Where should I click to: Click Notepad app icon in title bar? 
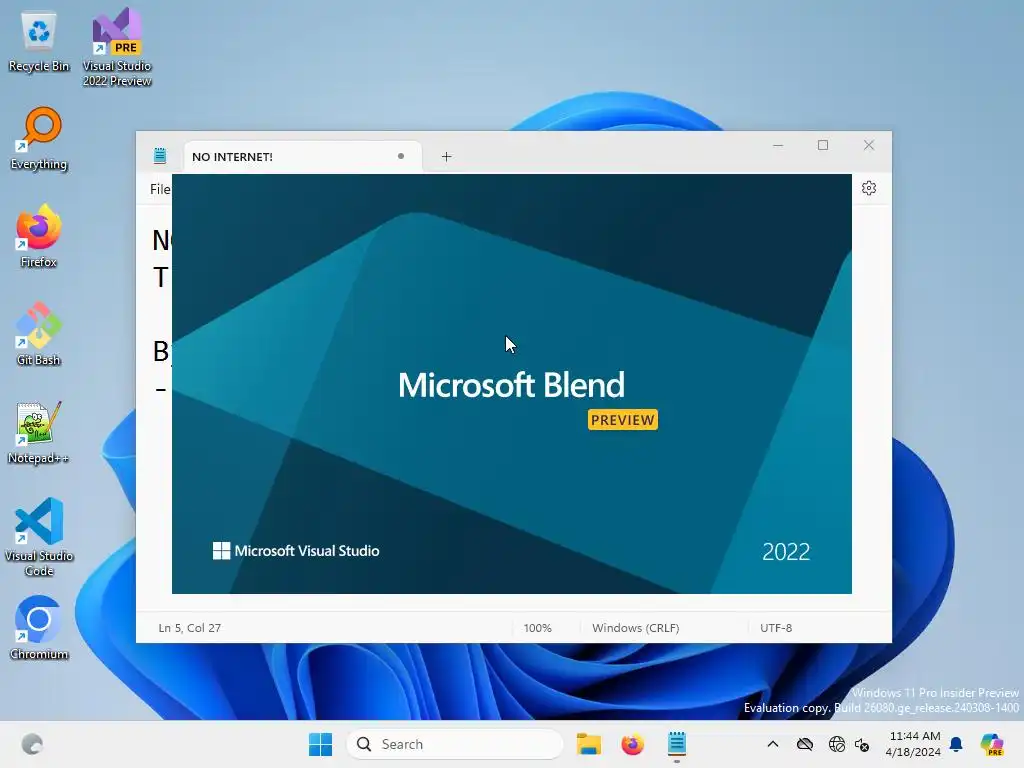[160, 156]
